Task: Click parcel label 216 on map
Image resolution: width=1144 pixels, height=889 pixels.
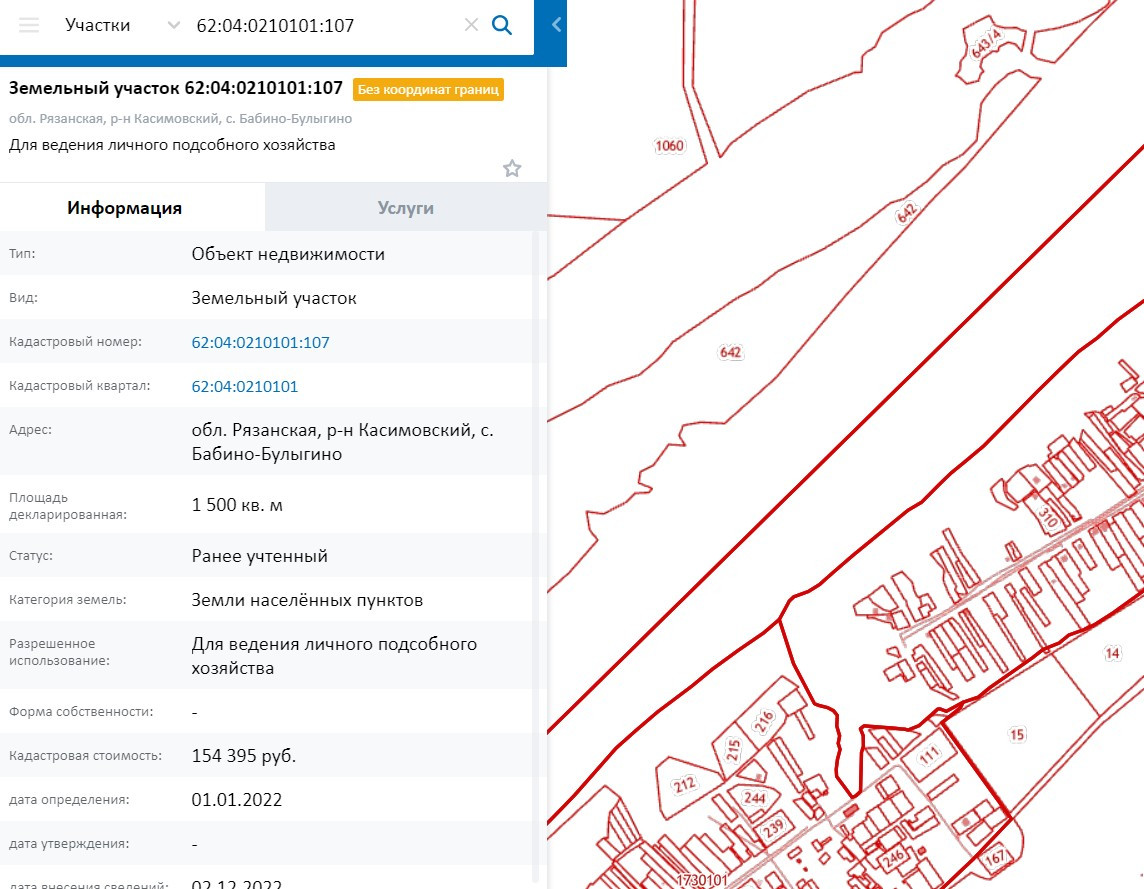Action: point(764,722)
